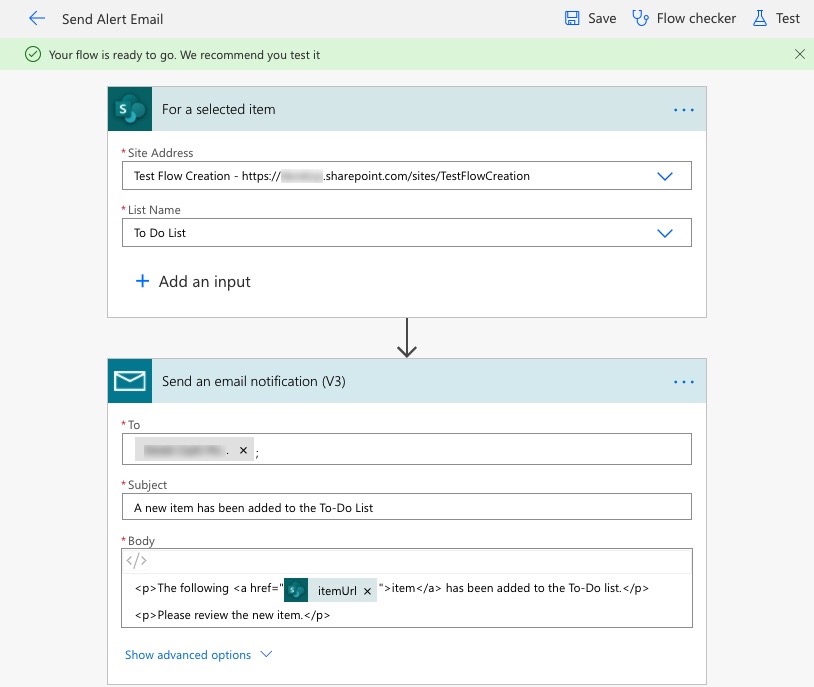Remove the recipient from the To field
Image resolution: width=814 pixels, height=687 pixels.
coord(243,451)
